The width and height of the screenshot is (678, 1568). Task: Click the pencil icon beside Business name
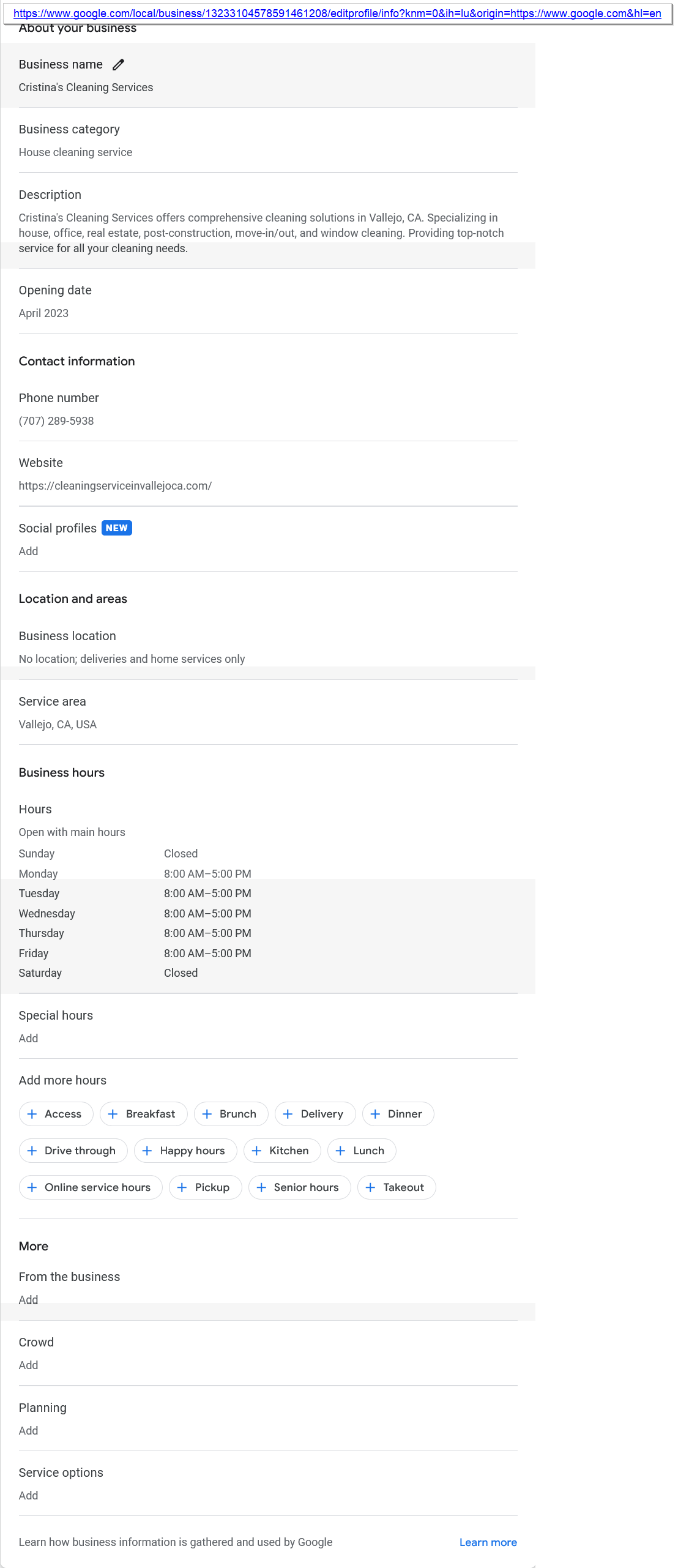coord(119,64)
